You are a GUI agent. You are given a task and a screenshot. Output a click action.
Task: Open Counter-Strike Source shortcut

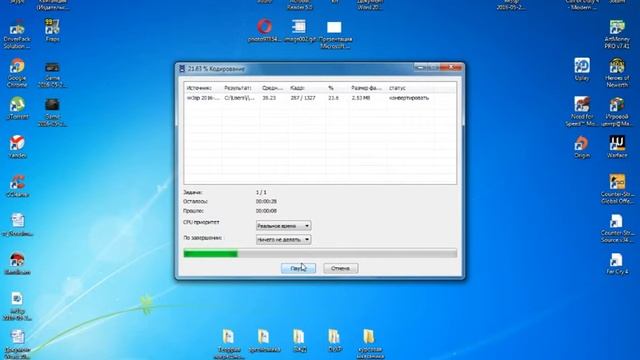coord(617,228)
